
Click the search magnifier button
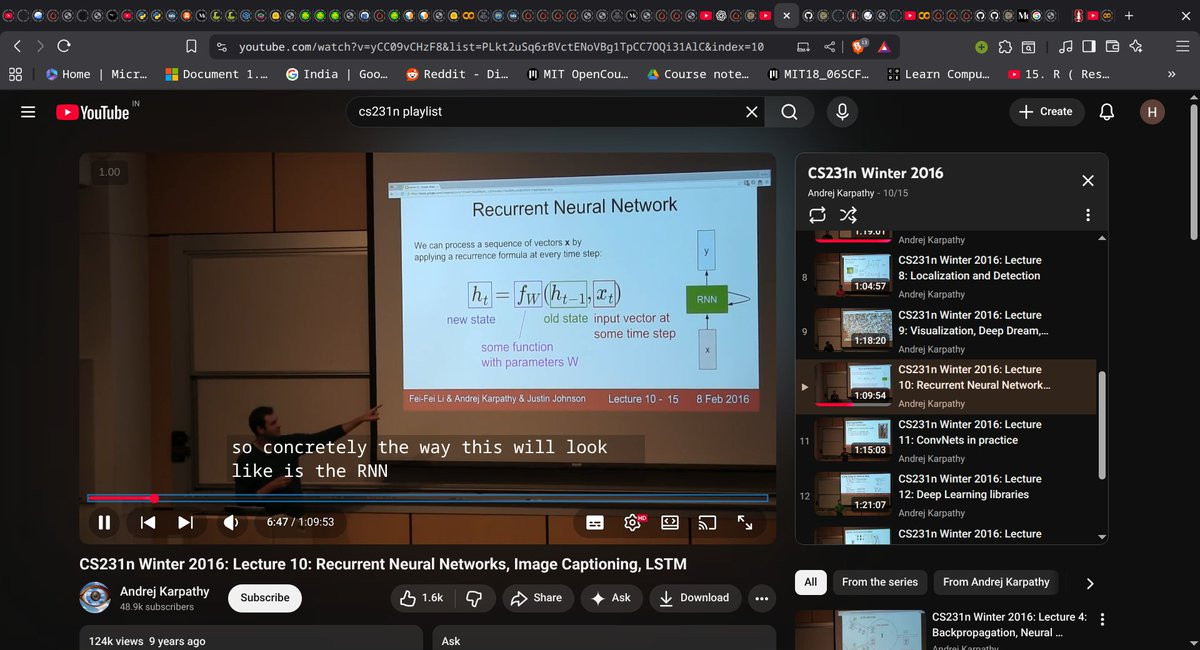coord(789,112)
